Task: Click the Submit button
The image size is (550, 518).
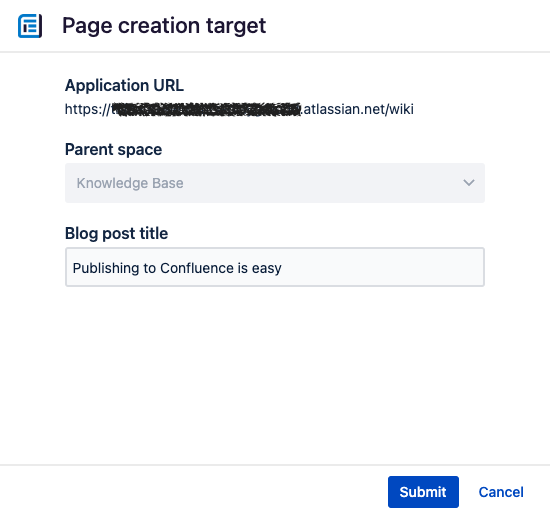Action: (423, 492)
